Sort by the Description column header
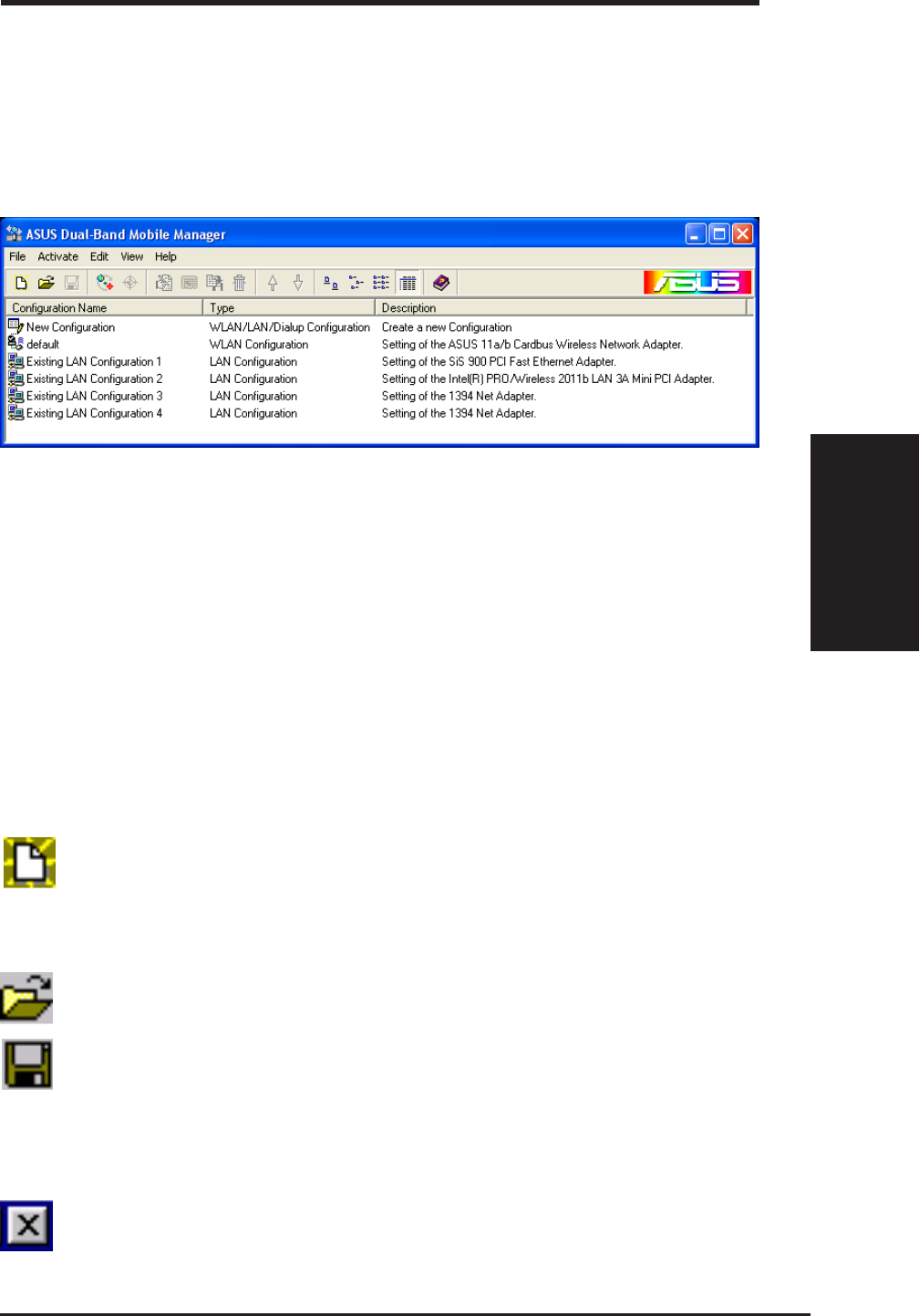Viewport: 919px width, 1316px height. click(x=561, y=308)
